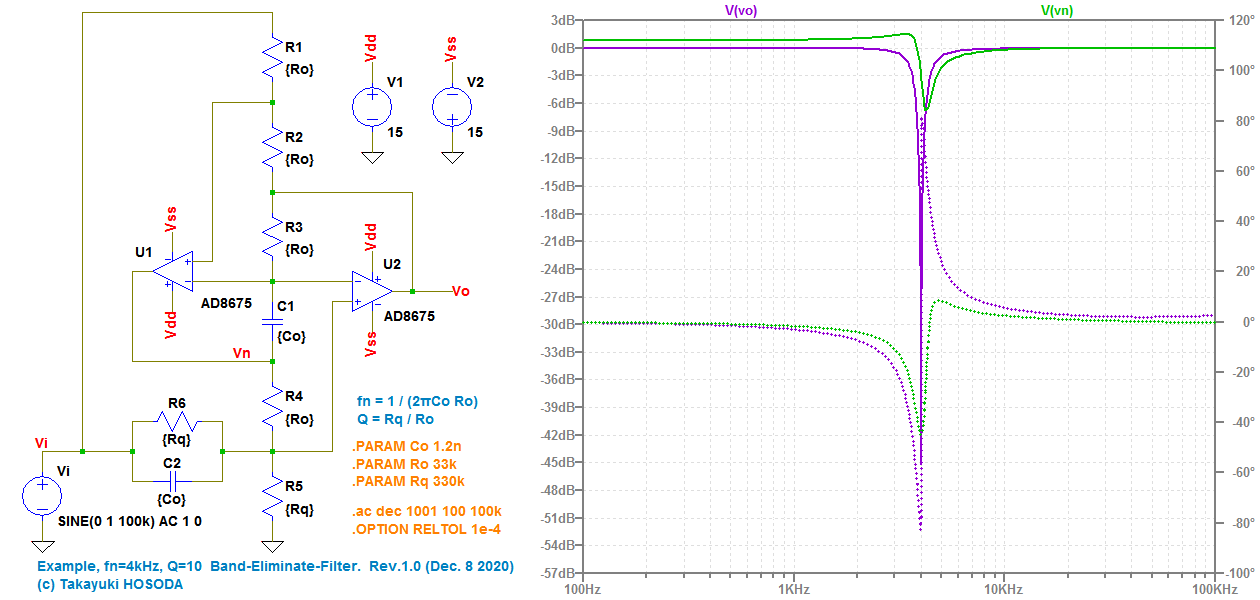The image size is (1260, 600).
Task: Click ground symbol below V1 source
Action: (x=371, y=157)
